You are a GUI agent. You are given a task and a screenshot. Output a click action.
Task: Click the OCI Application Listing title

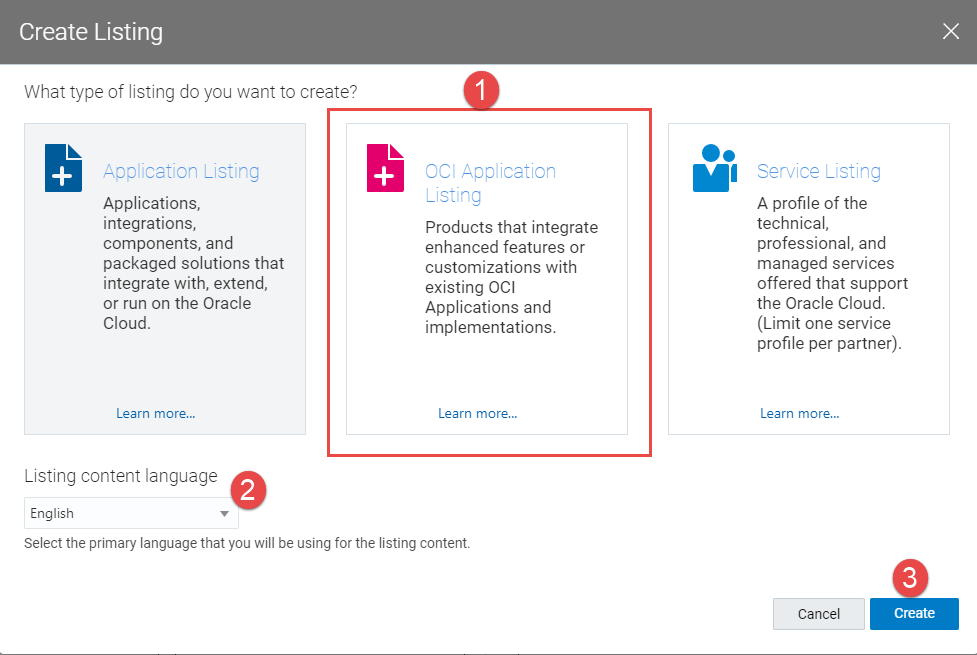[490, 183]
